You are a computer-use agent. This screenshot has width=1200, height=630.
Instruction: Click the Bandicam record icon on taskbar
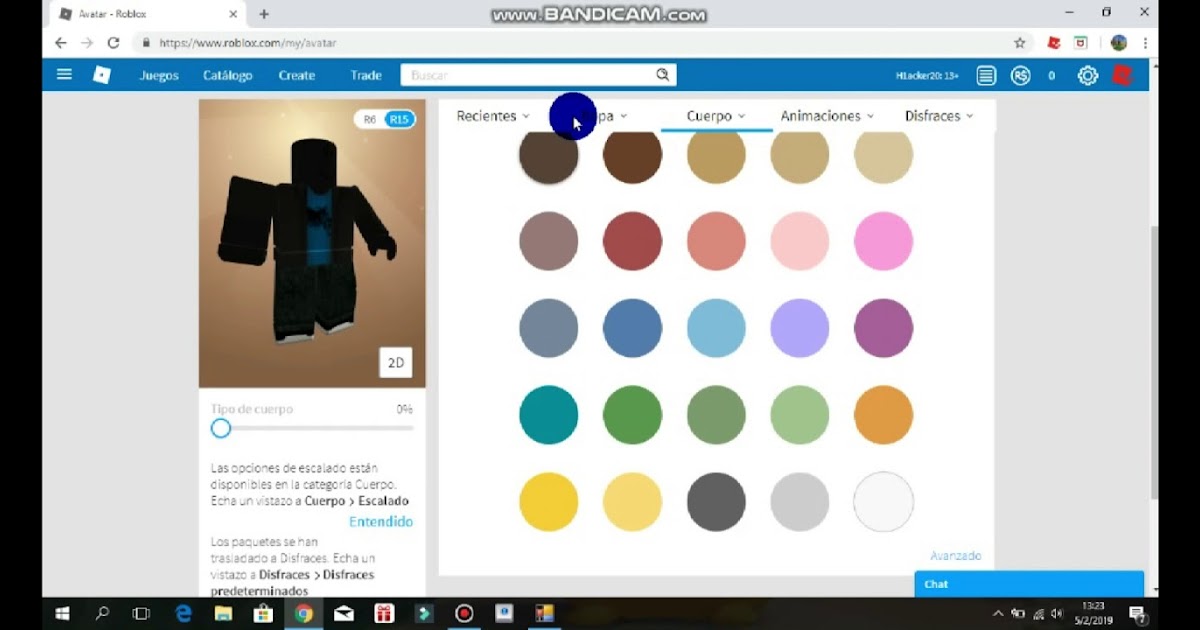coord(464,613)
